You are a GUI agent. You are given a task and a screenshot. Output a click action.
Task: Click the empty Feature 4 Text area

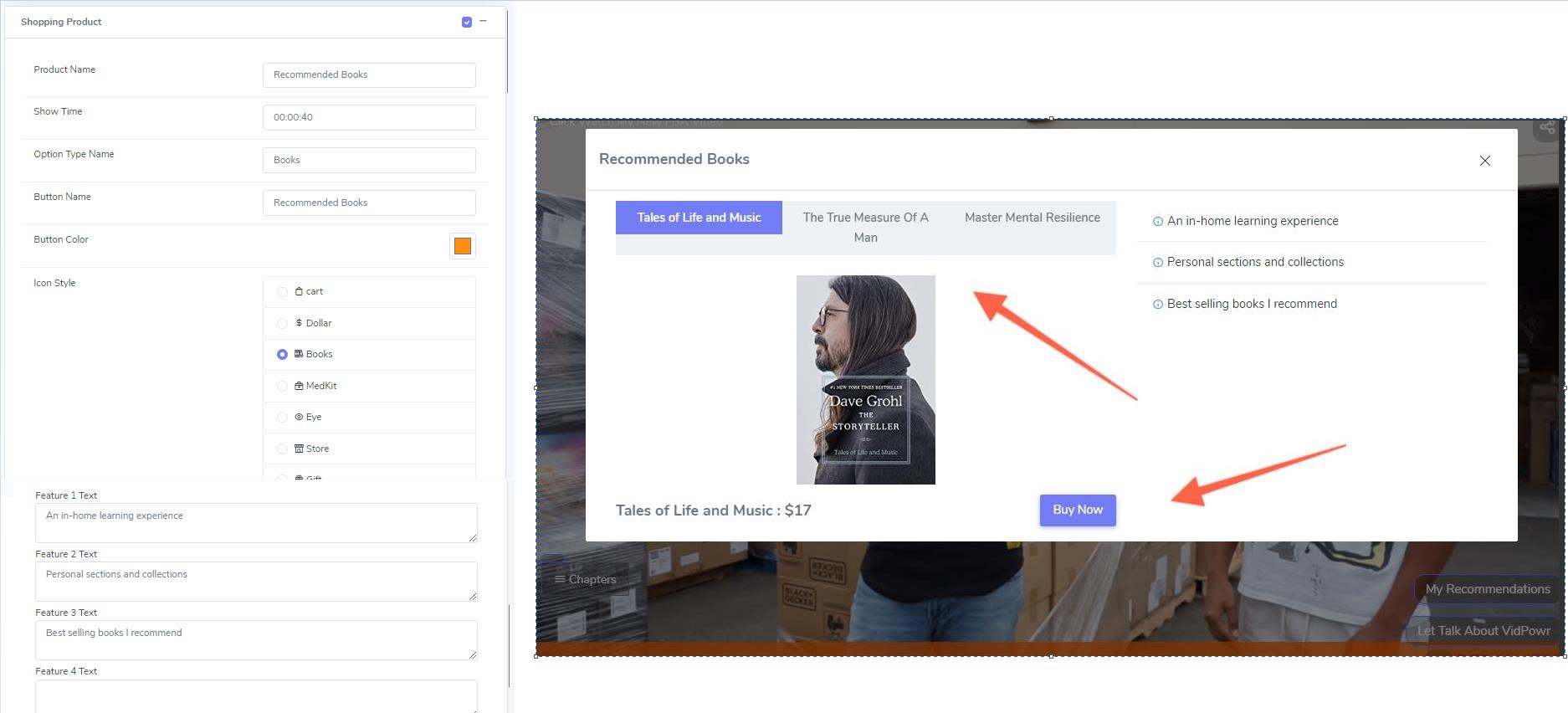tap(256, 696)
